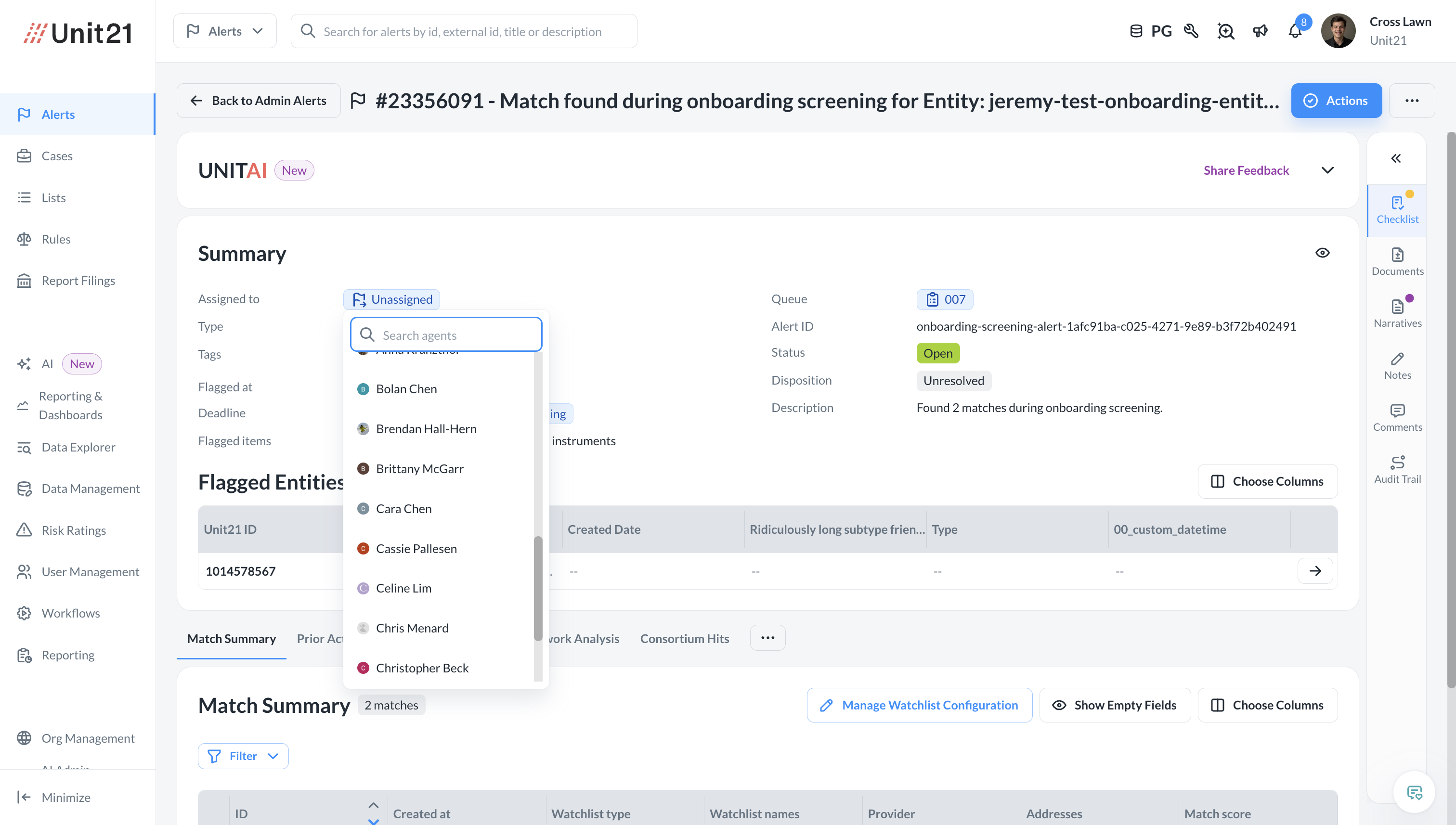
Task: Click the notifications bell icon
Action: (x=1295, y=31)
